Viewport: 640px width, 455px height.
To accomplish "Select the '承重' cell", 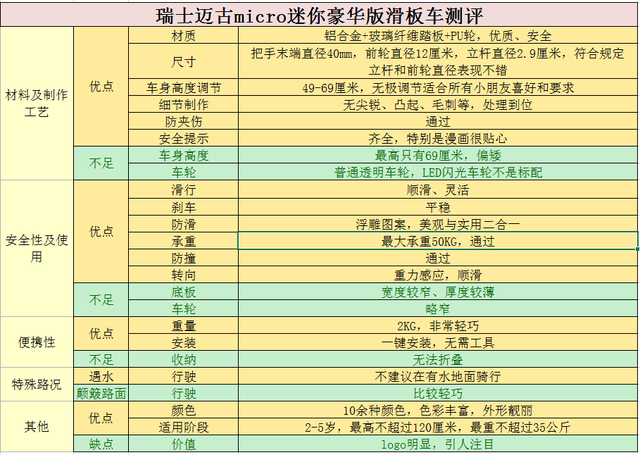I will pos(183,241).
